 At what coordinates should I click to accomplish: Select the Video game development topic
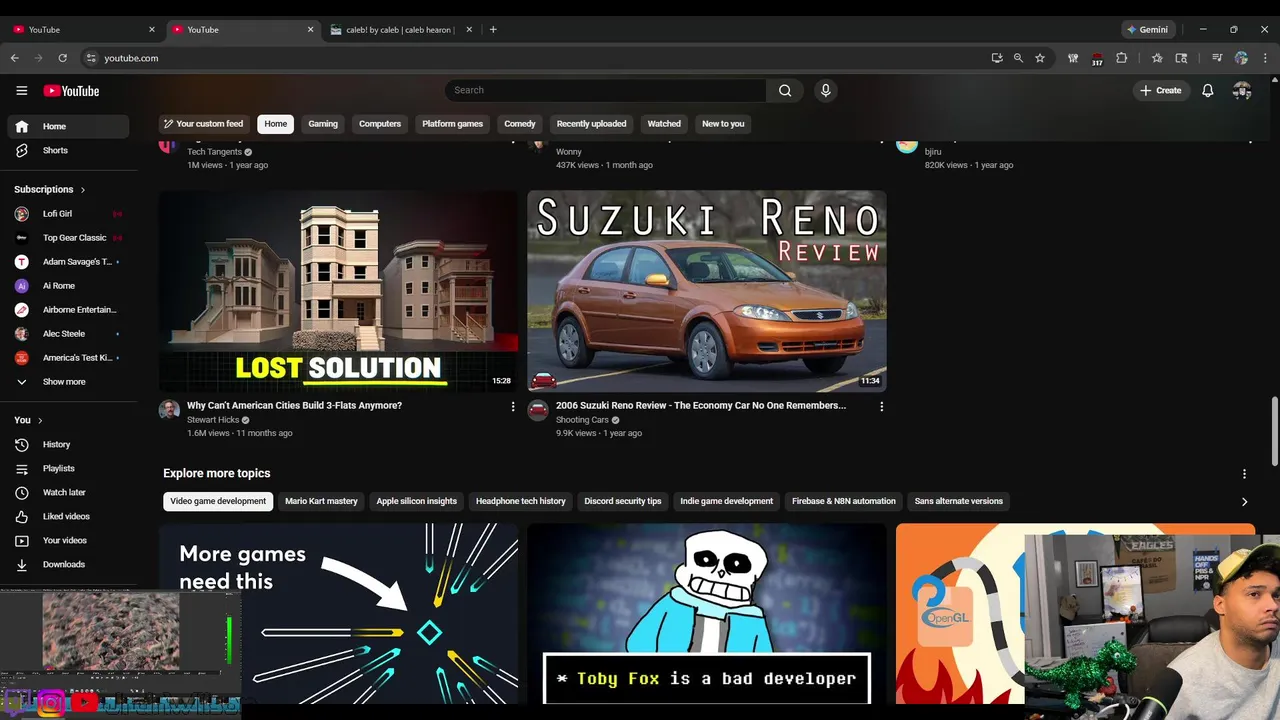point(218,501)
